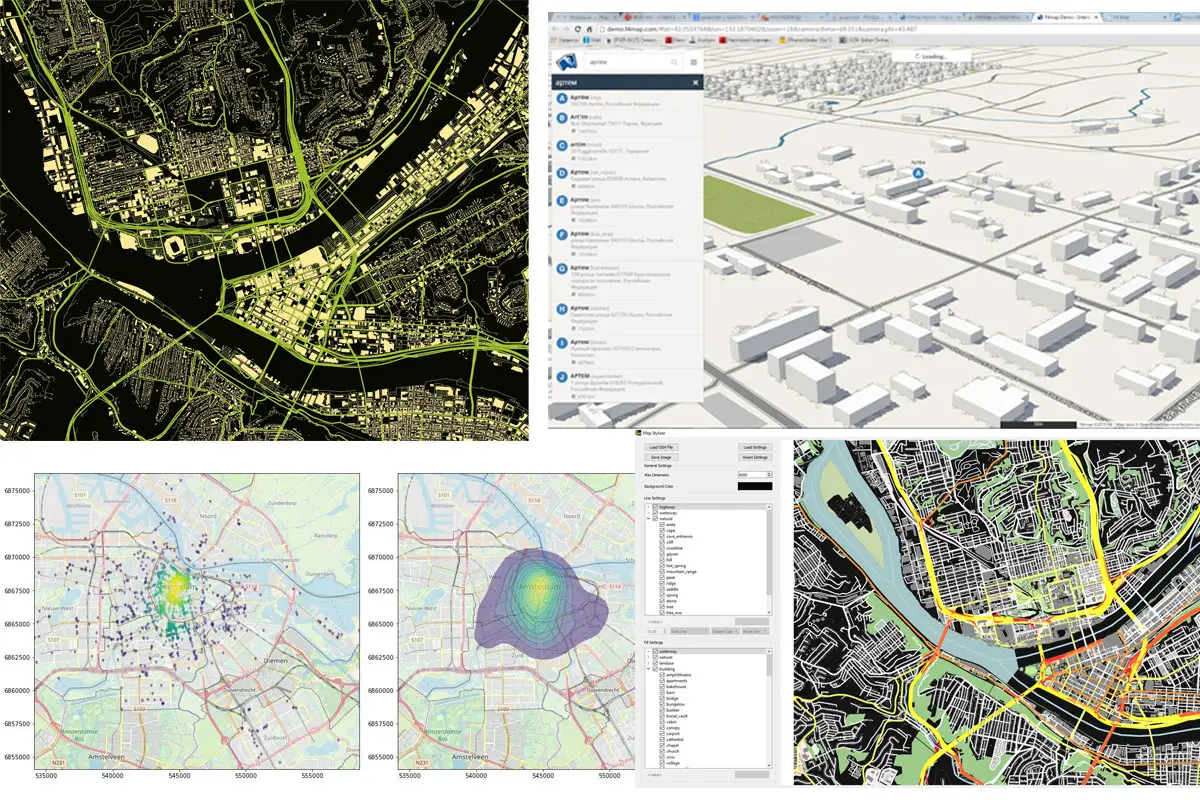Click the Reset Settings button
Image resolution: width=1200 pixels, height=800 pixels.
754,457
